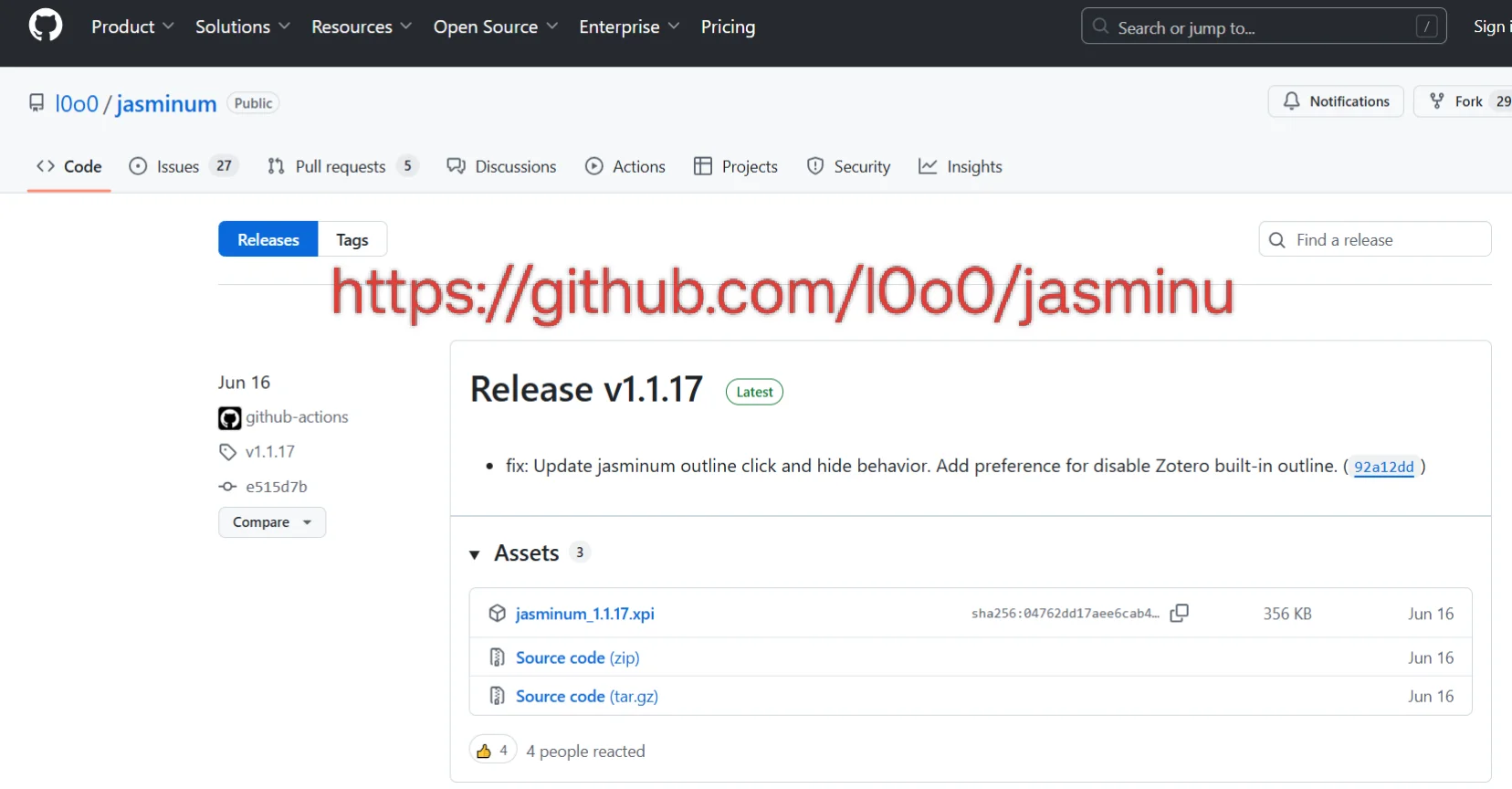
Task: Click the Notifications button
Action: pos(1336,101)
